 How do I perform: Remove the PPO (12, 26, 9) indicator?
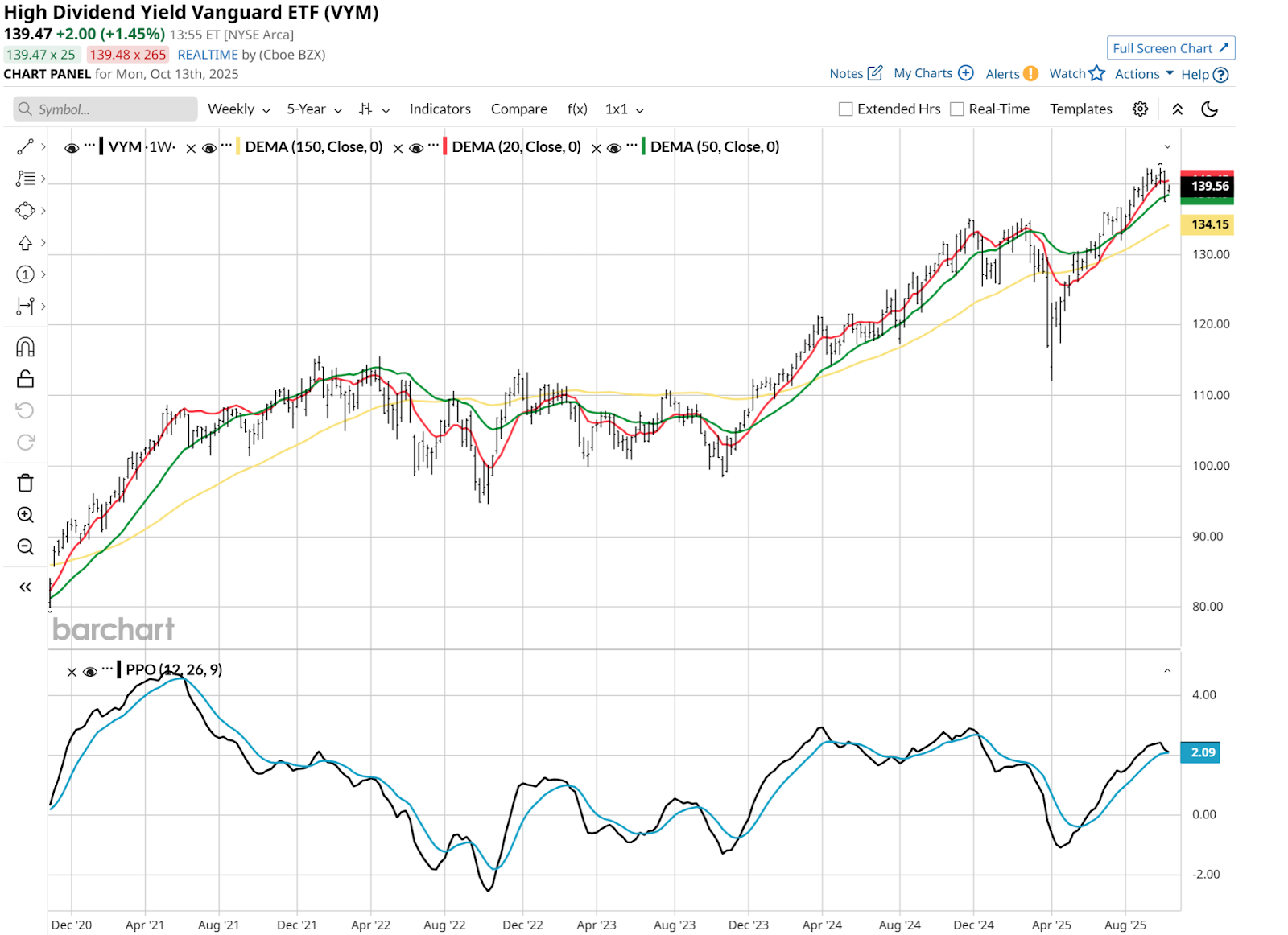point(72,672)
